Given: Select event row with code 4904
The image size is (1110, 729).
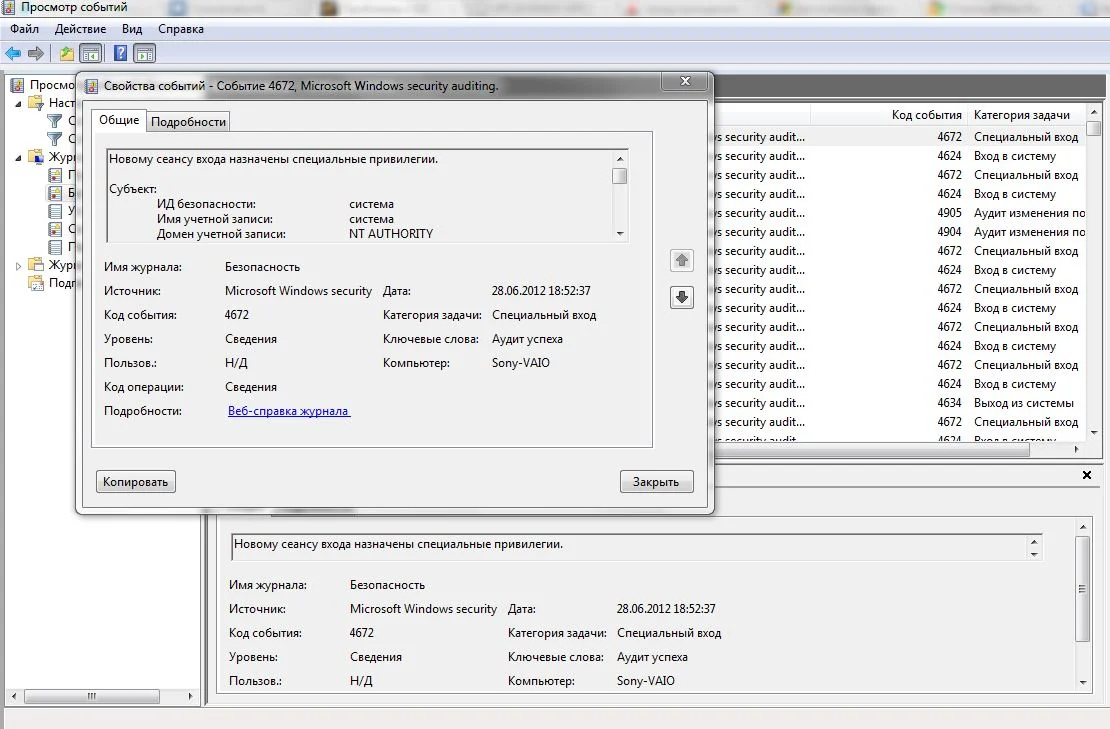Looking at the screenshot, I should pyautogui.click(x=899, y=232).
